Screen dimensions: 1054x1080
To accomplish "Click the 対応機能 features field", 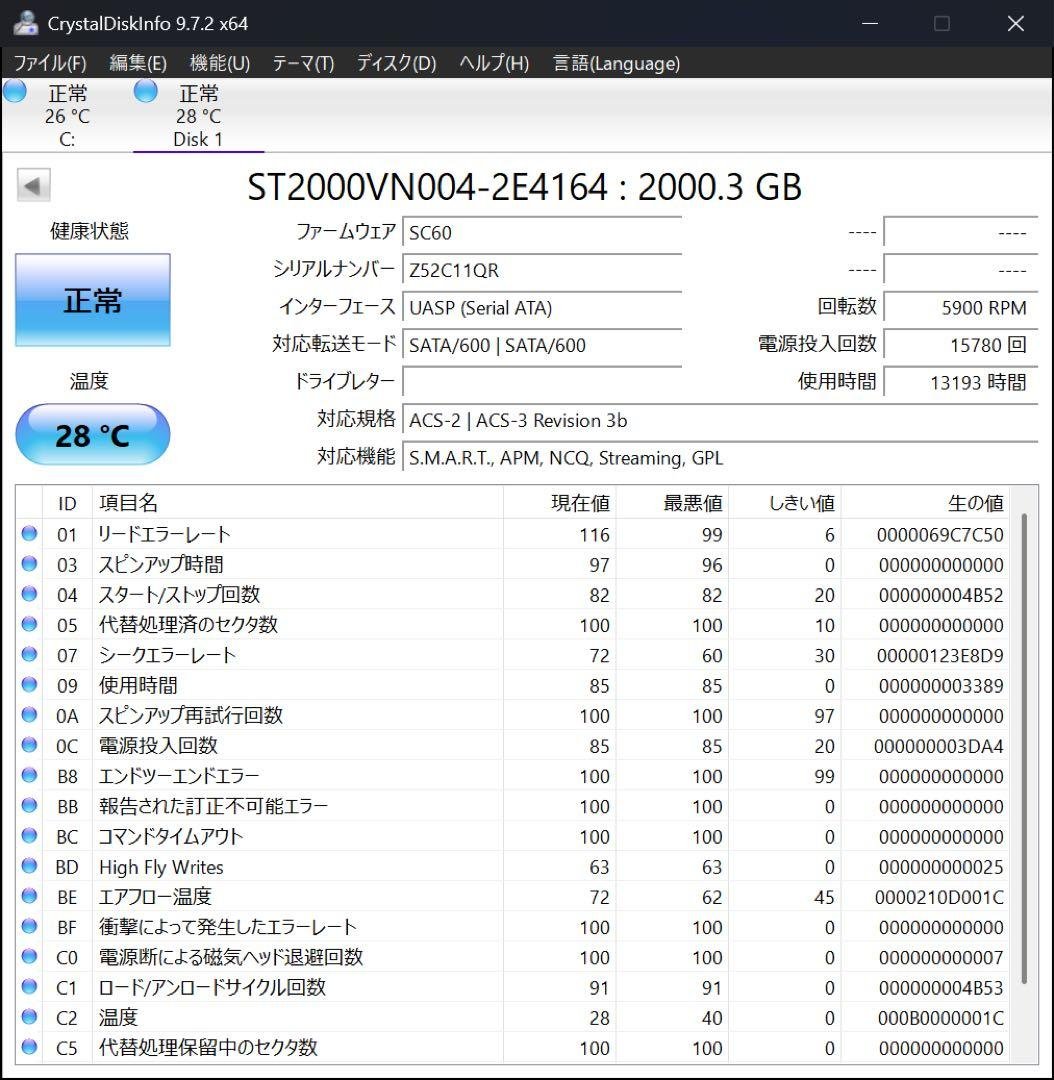I will point(720,457).
